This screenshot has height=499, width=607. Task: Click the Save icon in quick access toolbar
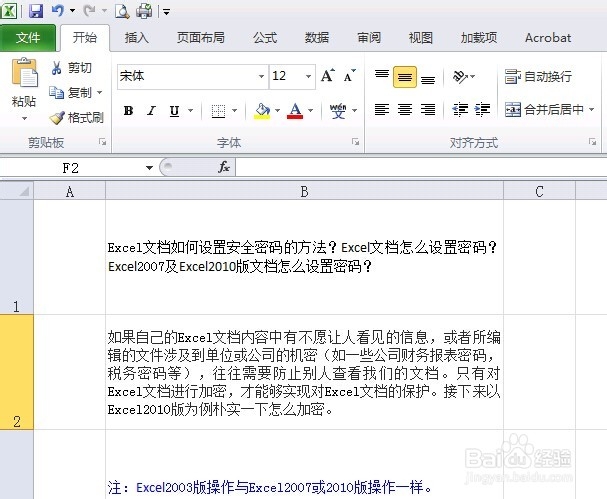pos(36,10)
